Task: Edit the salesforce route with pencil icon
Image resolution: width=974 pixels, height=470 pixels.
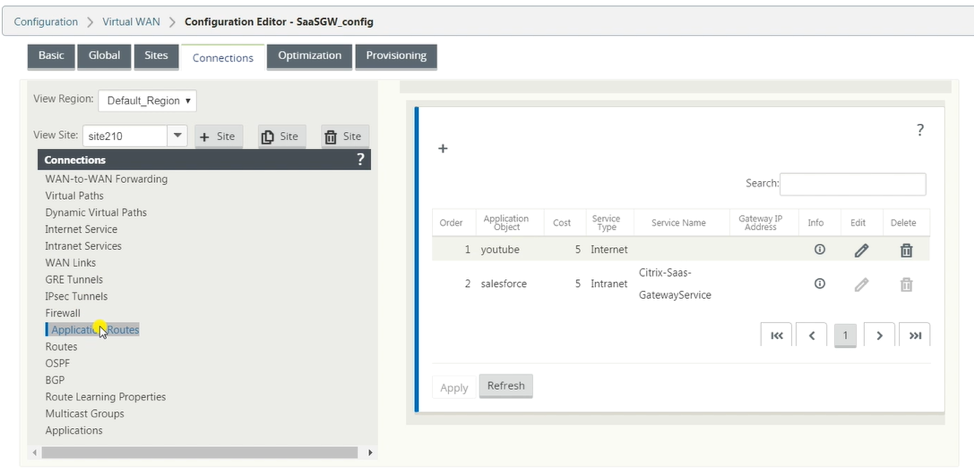Action: [x=861, y=285]
